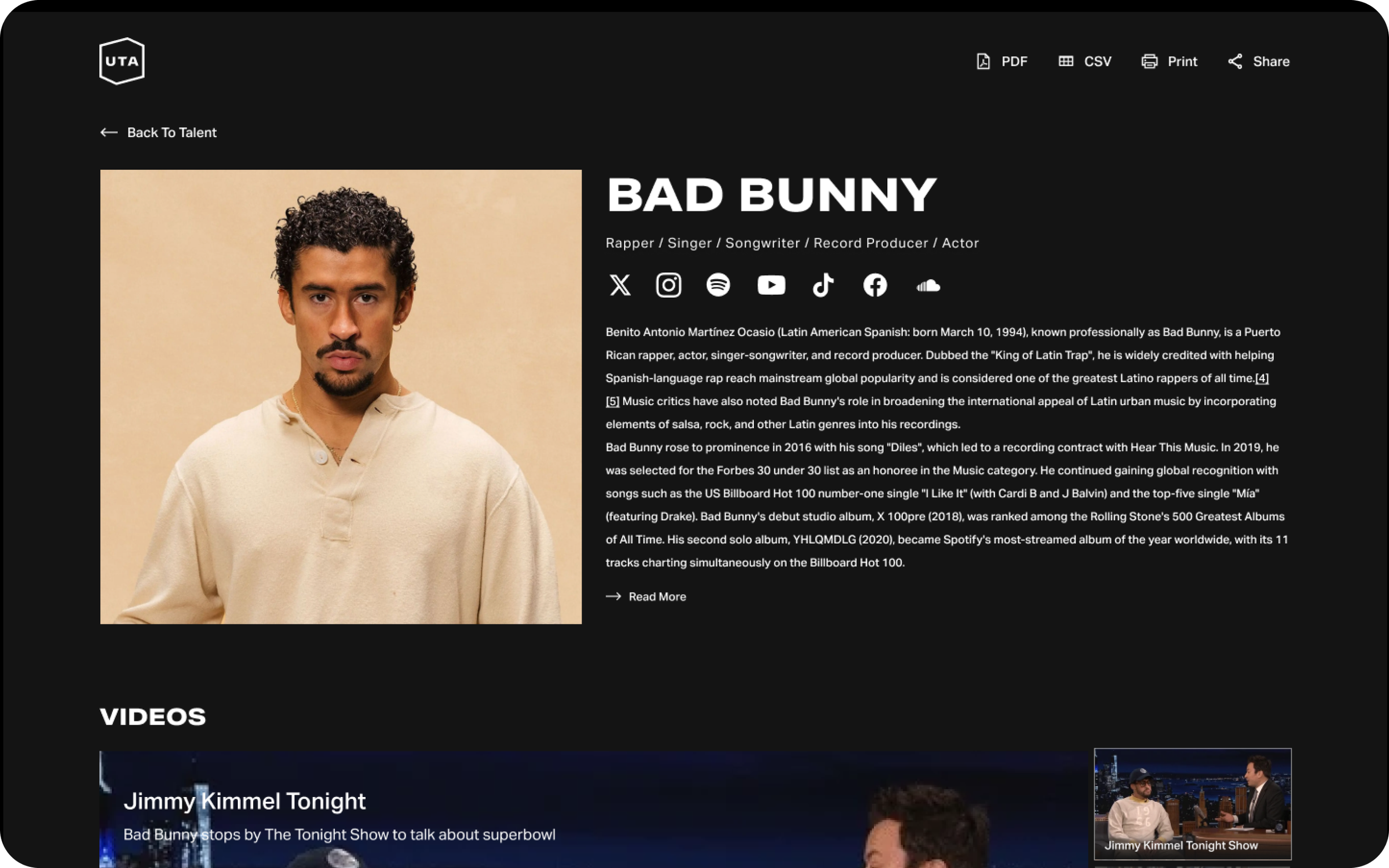The height and width of the screenshot is (868, 1389).
Task: Open Bad Bunny's Spotify page
Action: tap(718, 285)
